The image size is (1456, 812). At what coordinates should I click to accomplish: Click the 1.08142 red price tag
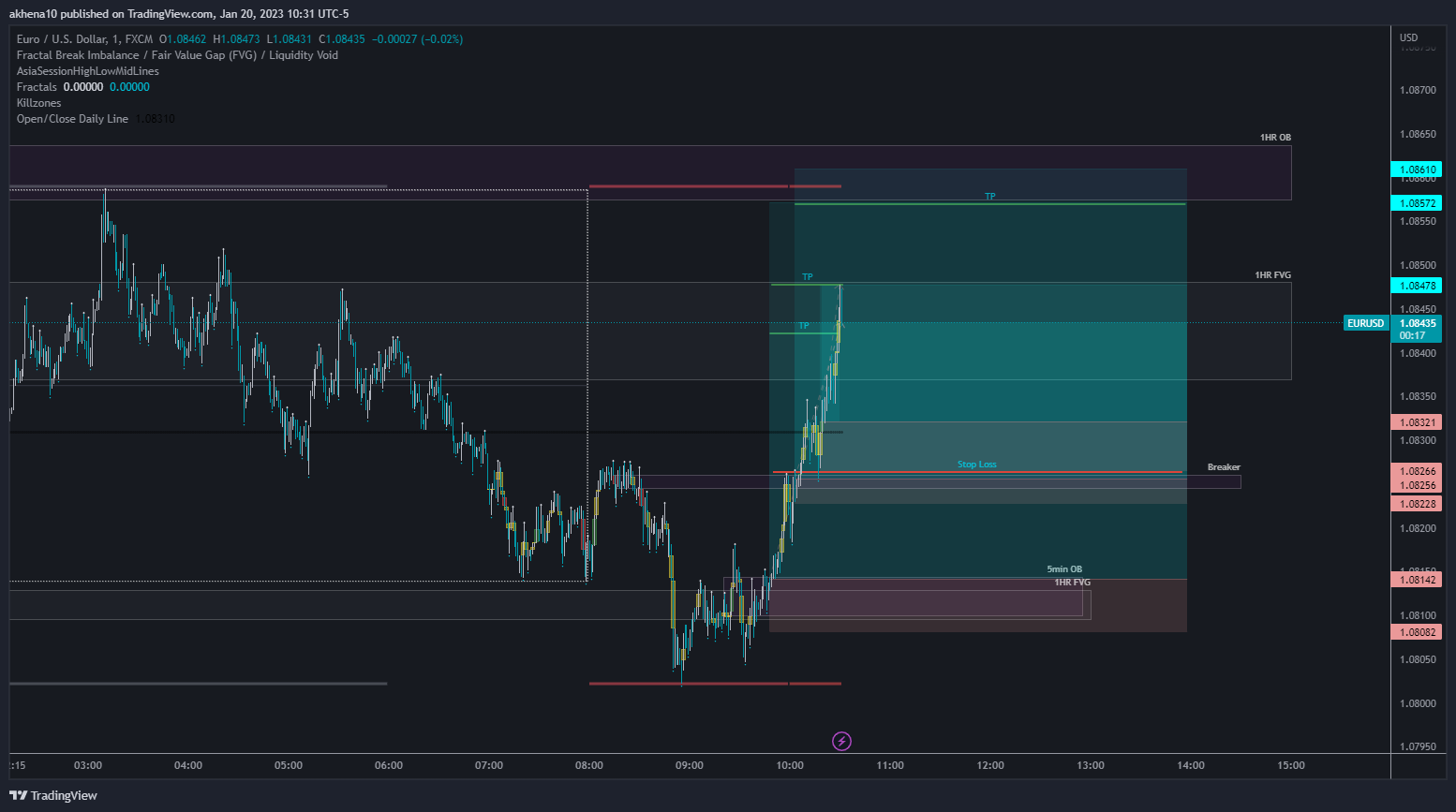point(1417,580)
